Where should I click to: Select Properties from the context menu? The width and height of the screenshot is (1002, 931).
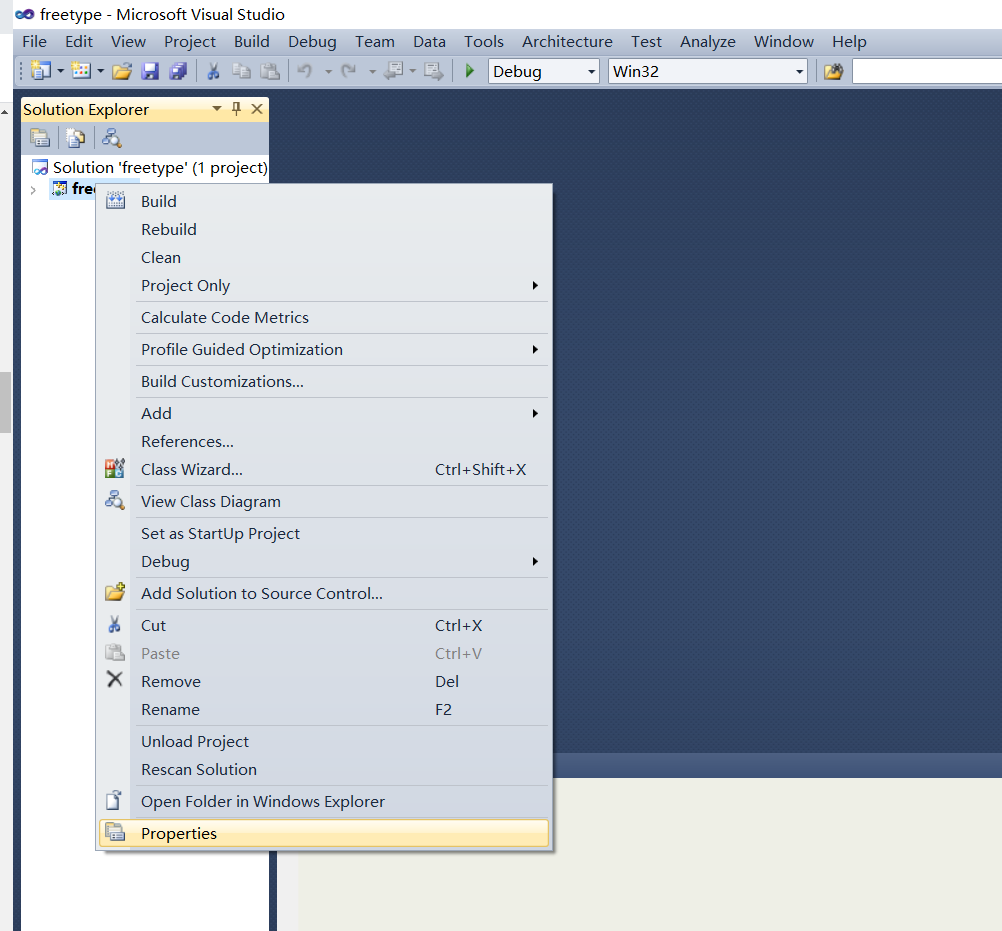179,833
